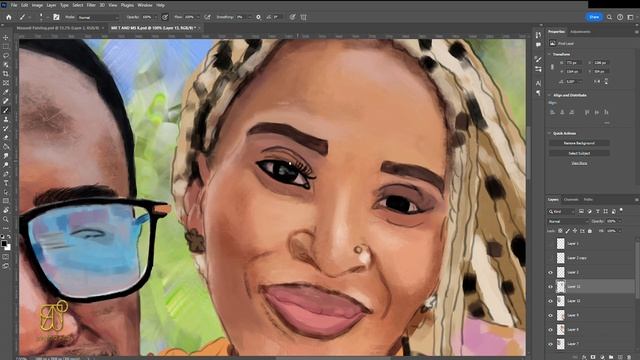Toggle the width-height link in Transform

coord(552,67)
